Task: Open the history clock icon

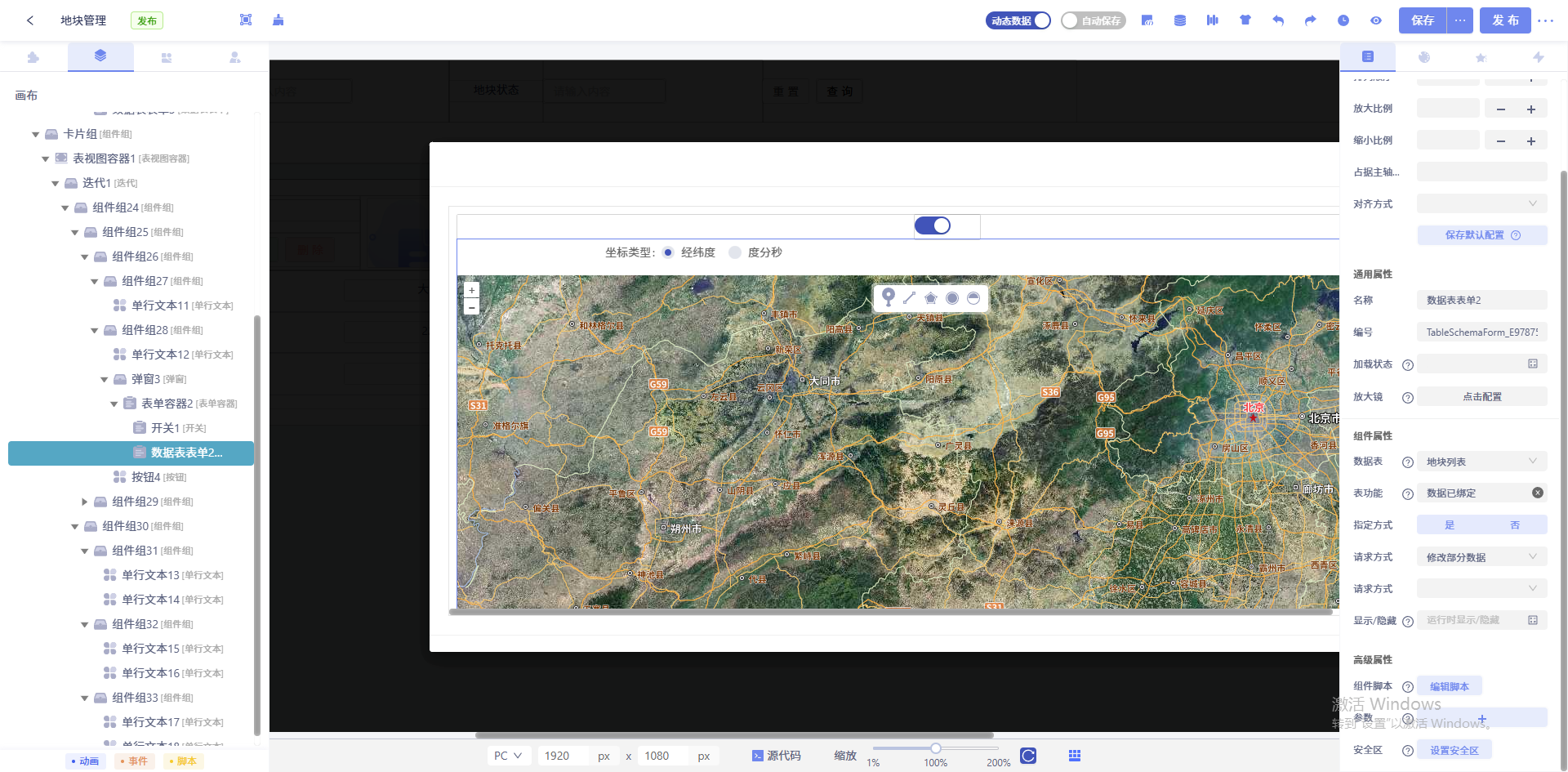Action: tap(1343, 20)
